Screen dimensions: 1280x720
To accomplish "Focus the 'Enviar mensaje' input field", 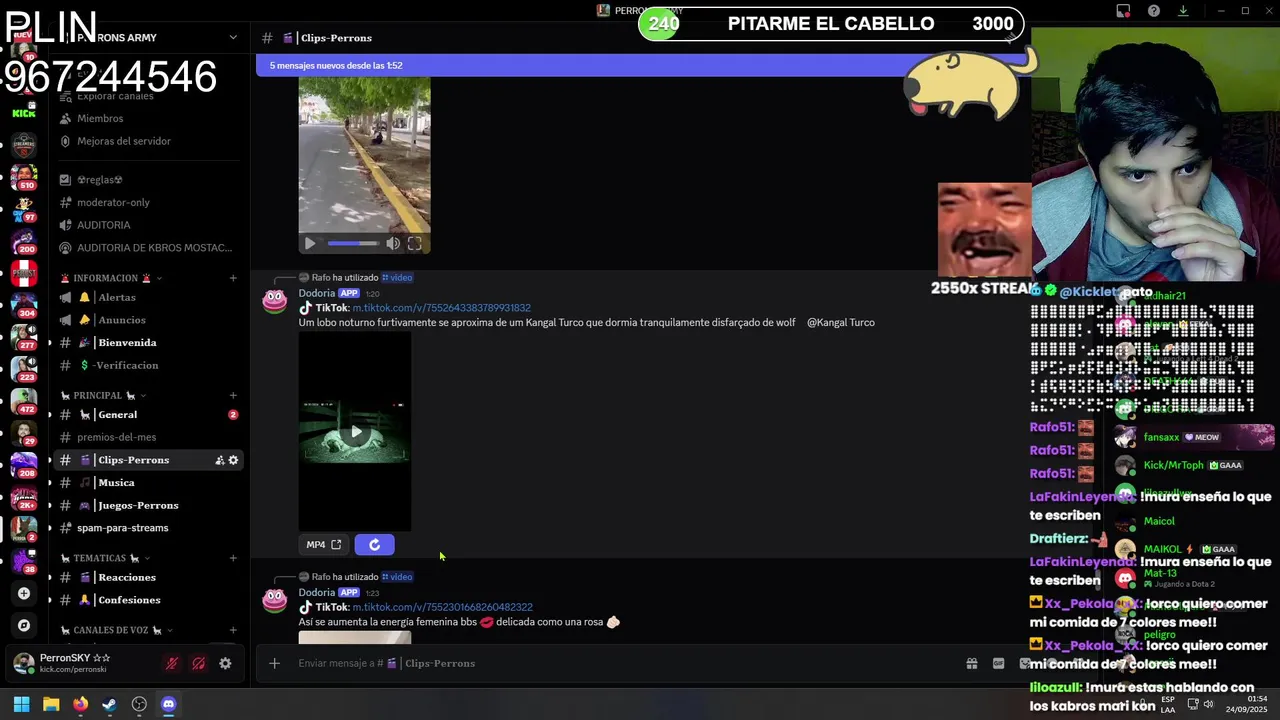I will [620, 663].
